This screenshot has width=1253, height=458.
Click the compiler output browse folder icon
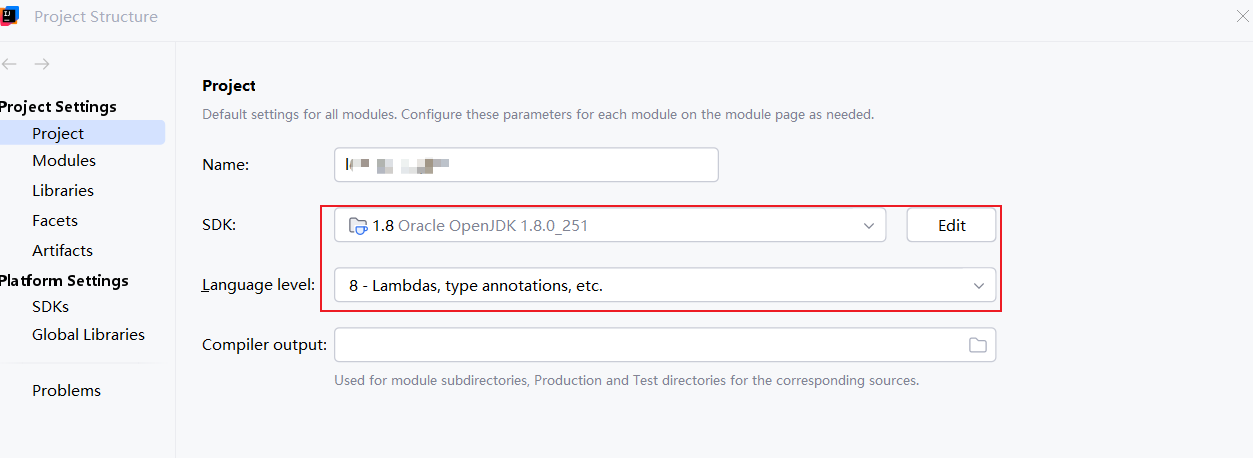(x=977, y=345)
